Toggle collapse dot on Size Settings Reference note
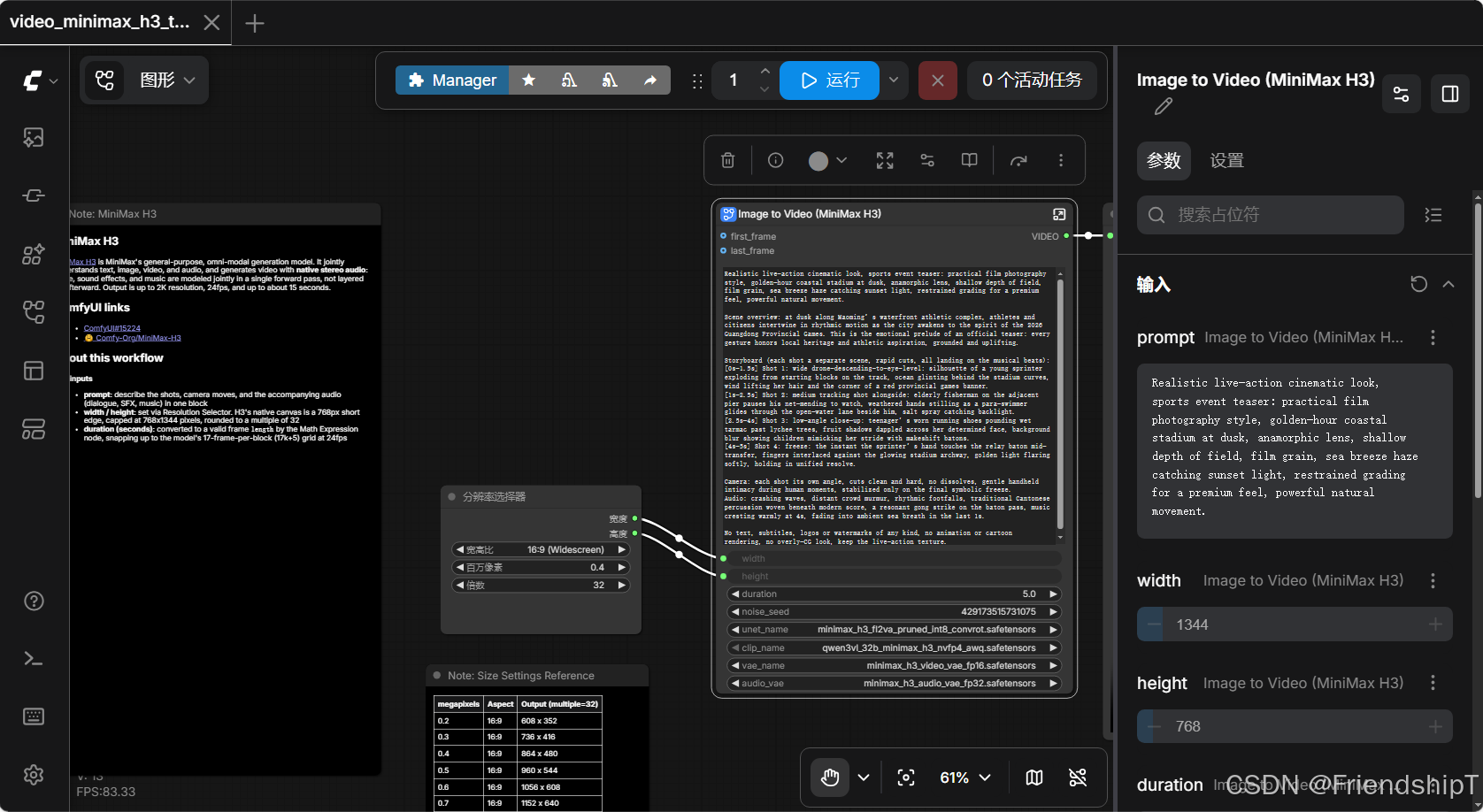 click(x=437, y=676)
